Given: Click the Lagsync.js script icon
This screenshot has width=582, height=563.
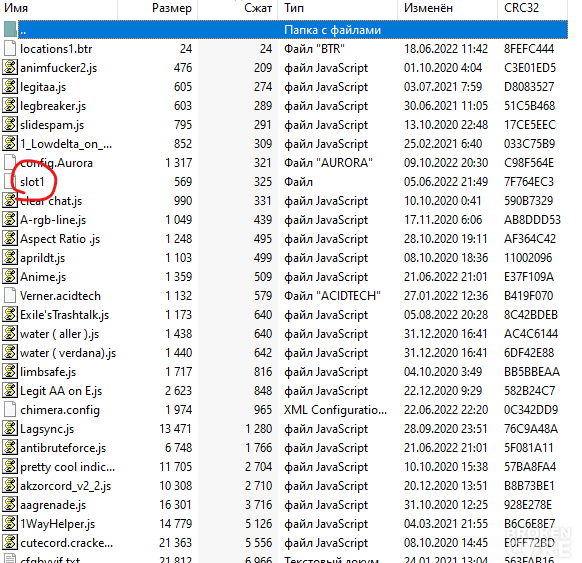Looking at the screenshot, I should click(10, 429).
